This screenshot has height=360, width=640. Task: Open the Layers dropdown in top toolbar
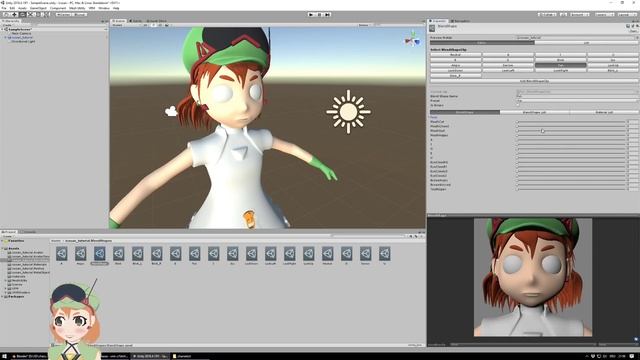(x=604, y=14)
